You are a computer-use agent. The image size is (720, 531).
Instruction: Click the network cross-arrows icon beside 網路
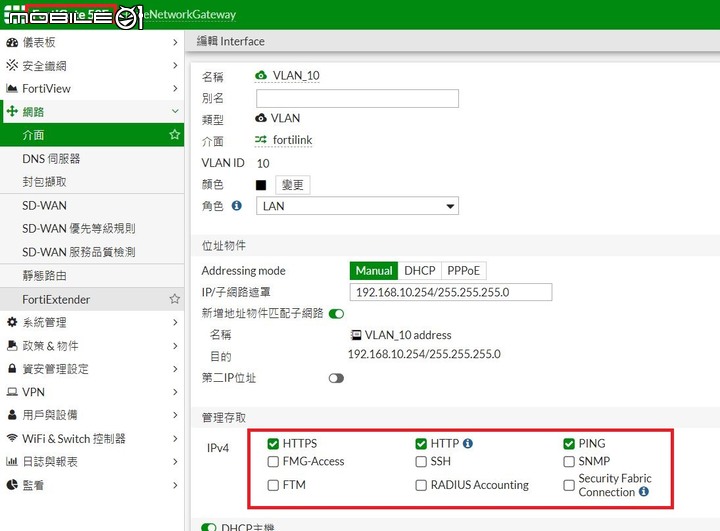click(12, 111)
